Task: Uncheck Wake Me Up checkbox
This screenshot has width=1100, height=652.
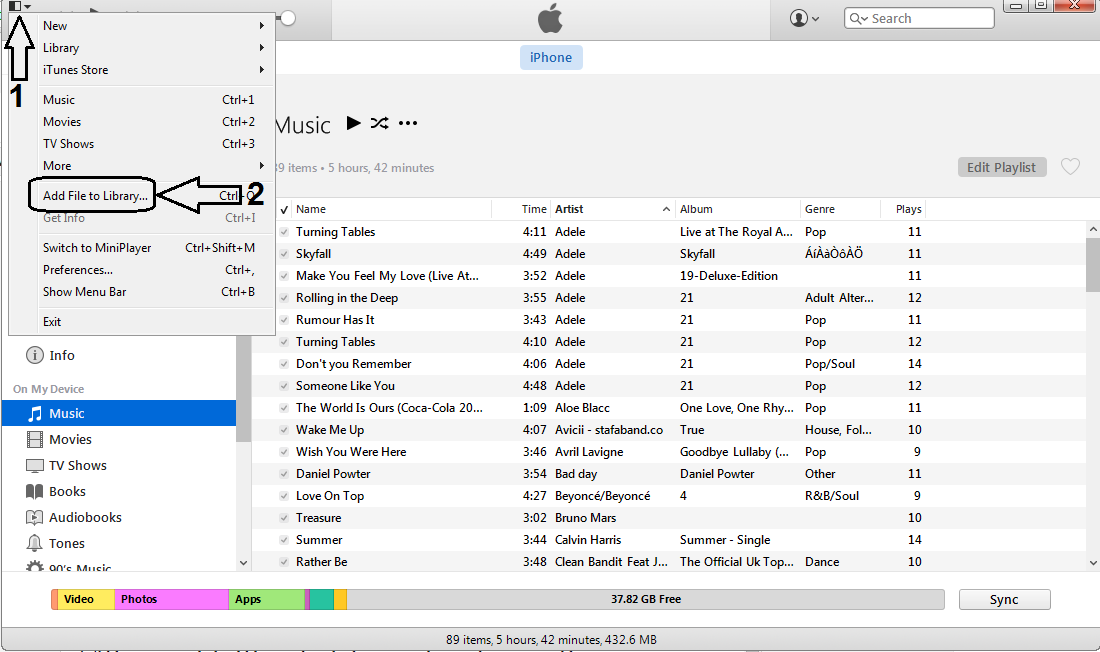Action: pos(284,430)
